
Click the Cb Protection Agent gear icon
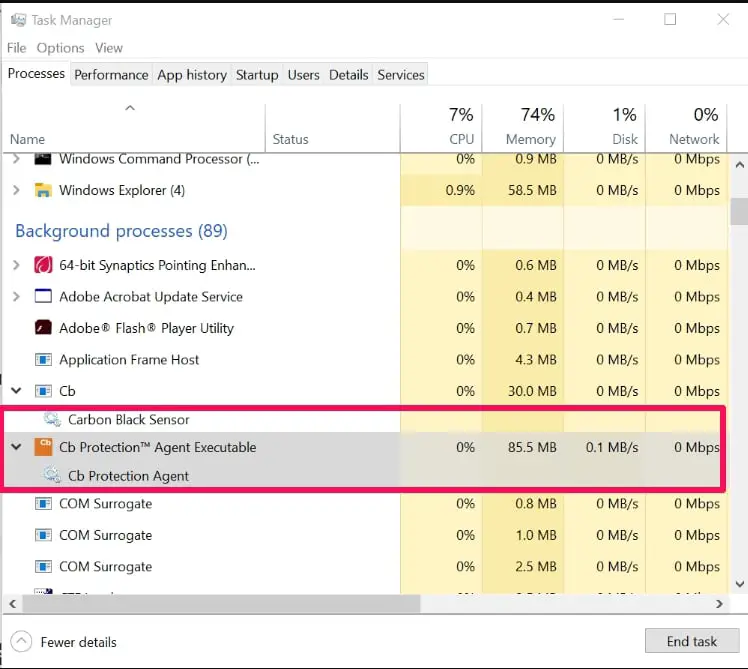[x=52, y=476]
